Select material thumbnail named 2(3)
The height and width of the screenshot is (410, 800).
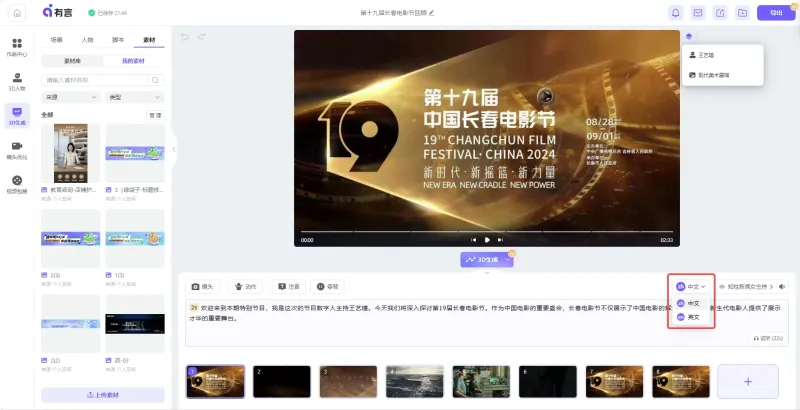coord(71,239)
